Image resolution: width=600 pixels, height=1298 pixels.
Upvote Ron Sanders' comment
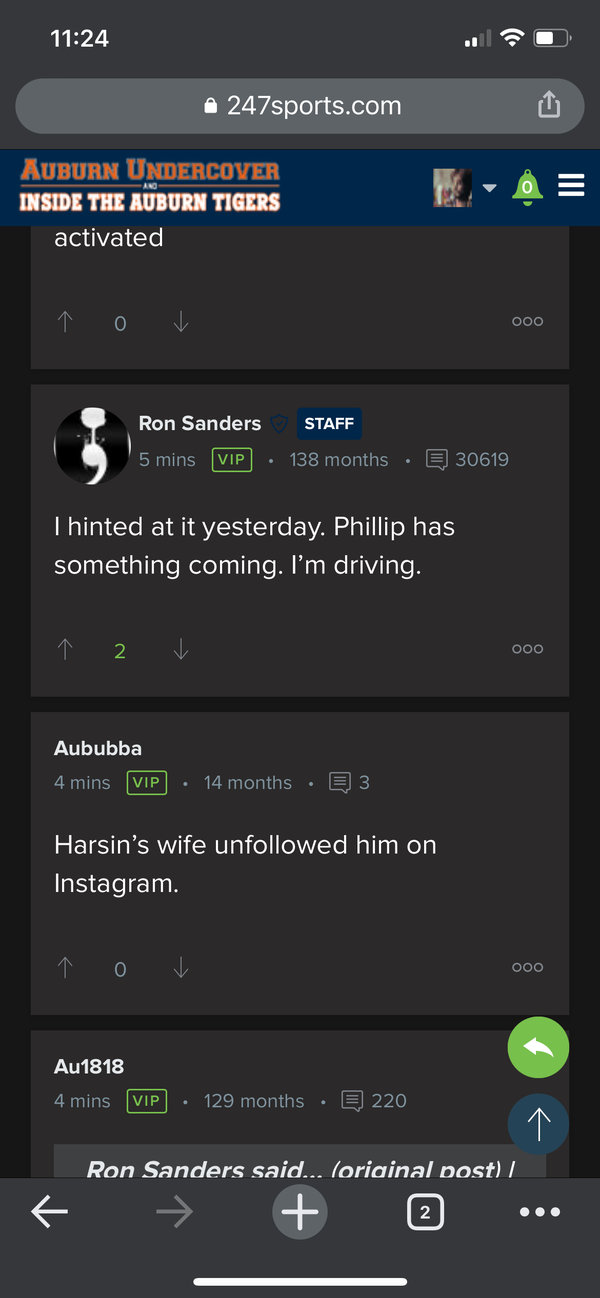click(x=64, y=649)
